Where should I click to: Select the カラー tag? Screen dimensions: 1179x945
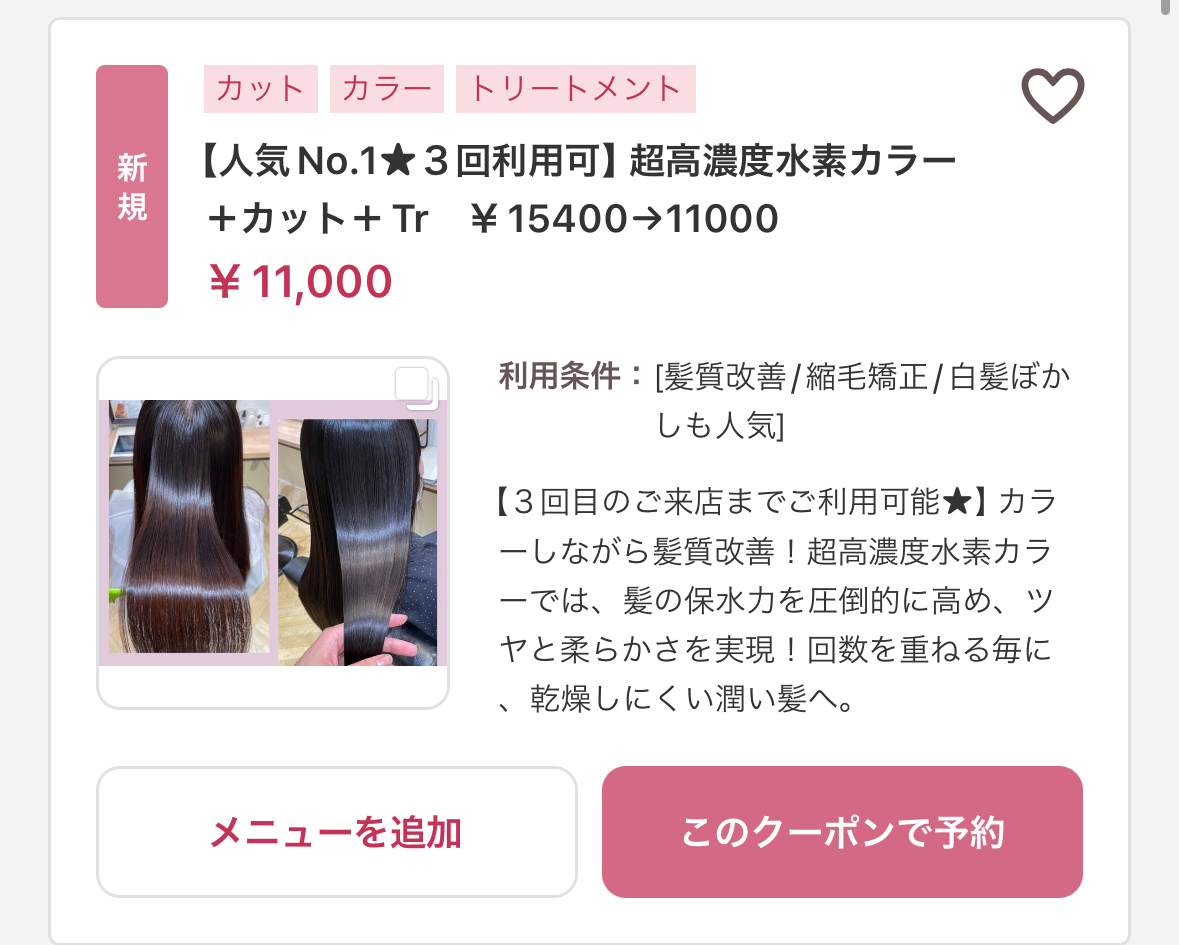tap(386, 89)
